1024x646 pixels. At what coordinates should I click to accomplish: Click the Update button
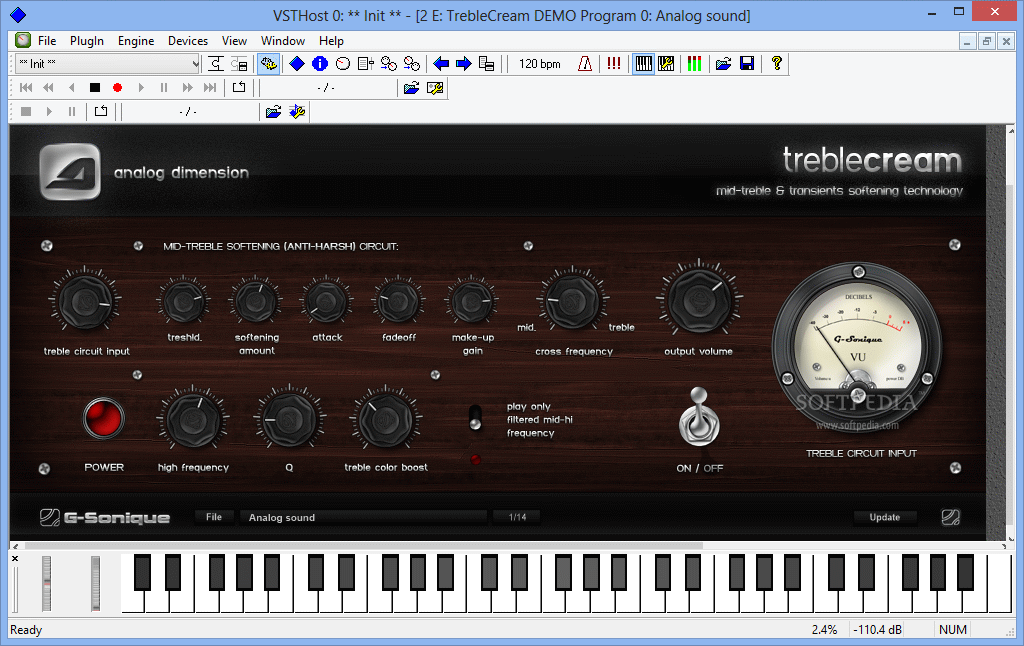[x=885, y=517]
